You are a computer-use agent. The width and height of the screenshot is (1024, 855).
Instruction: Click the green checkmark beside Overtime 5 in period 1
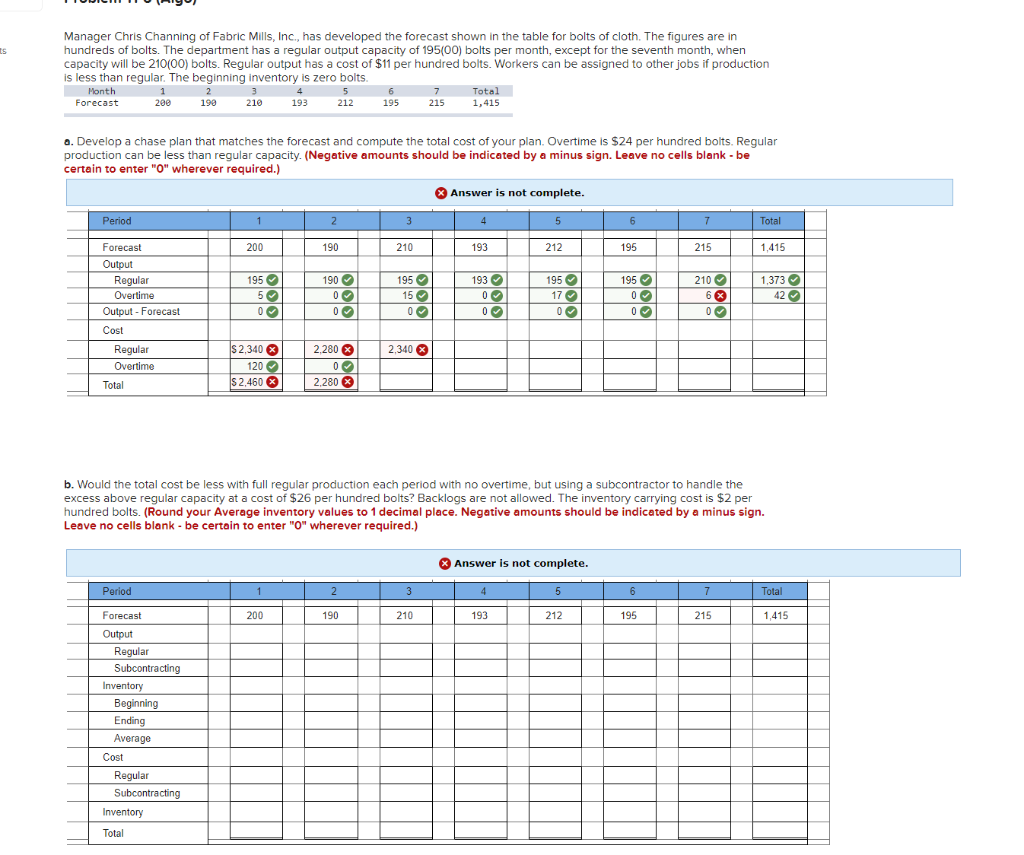274,294
